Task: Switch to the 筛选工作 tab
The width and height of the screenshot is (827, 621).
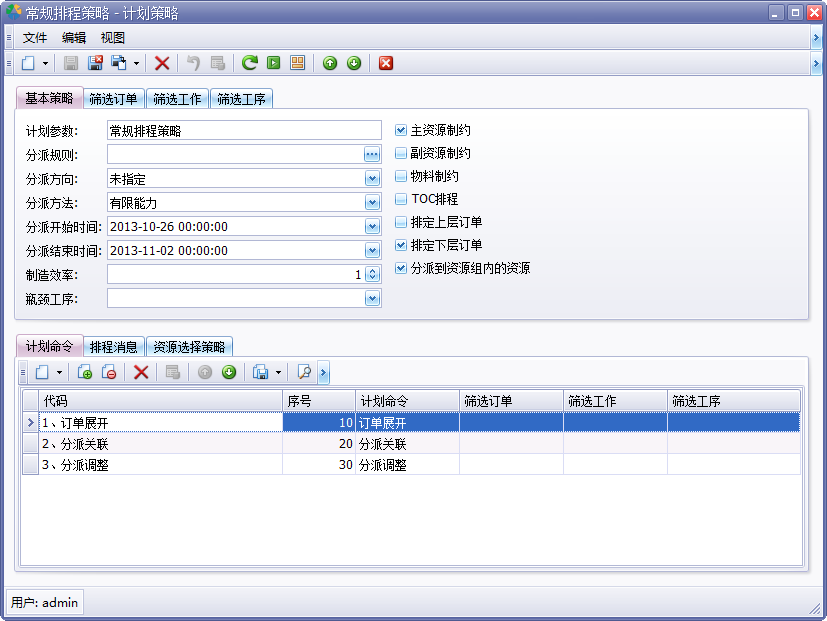Action: click(x=177, y=99)
